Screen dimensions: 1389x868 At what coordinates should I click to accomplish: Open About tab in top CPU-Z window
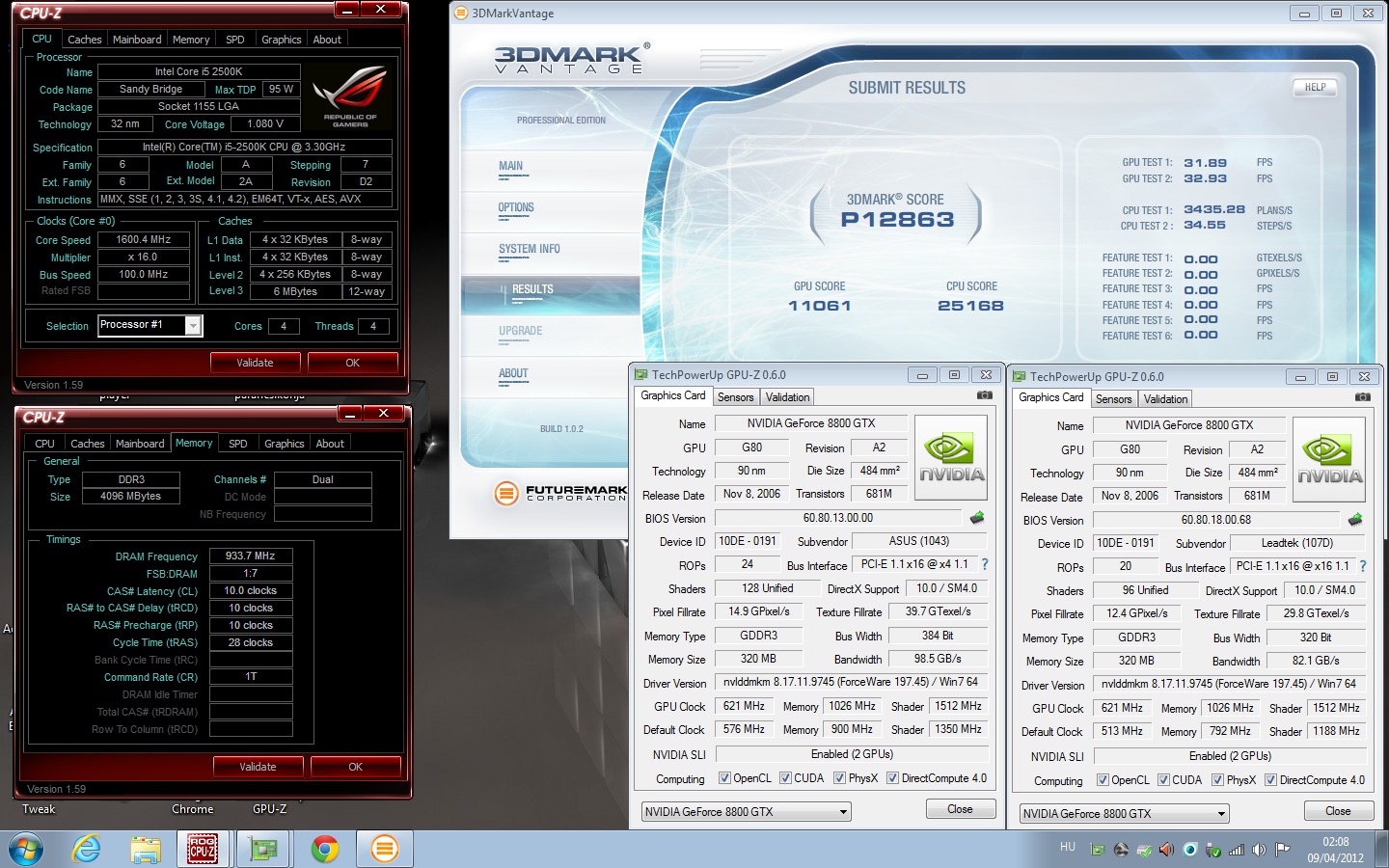327,40
